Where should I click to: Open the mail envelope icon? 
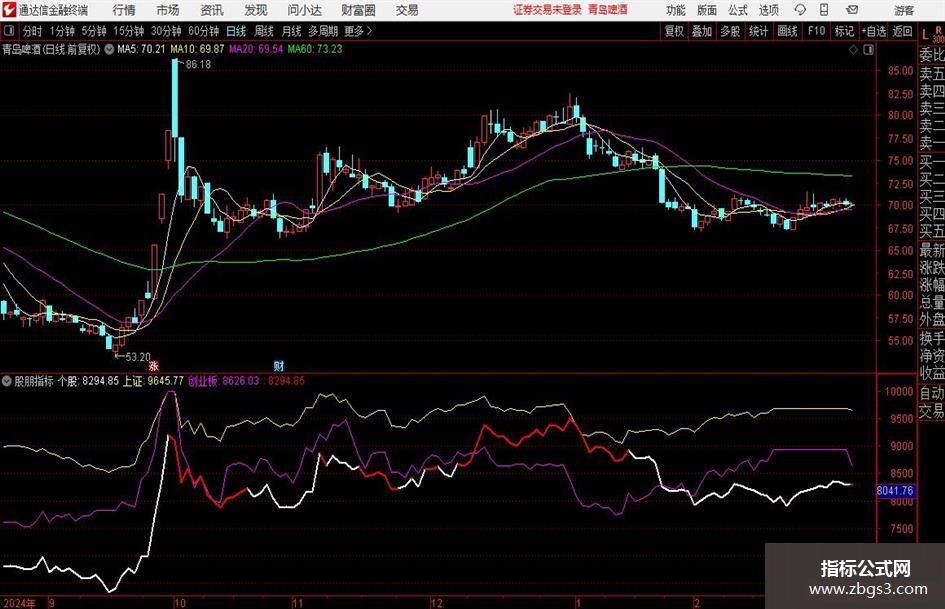(x=852, y=10)
